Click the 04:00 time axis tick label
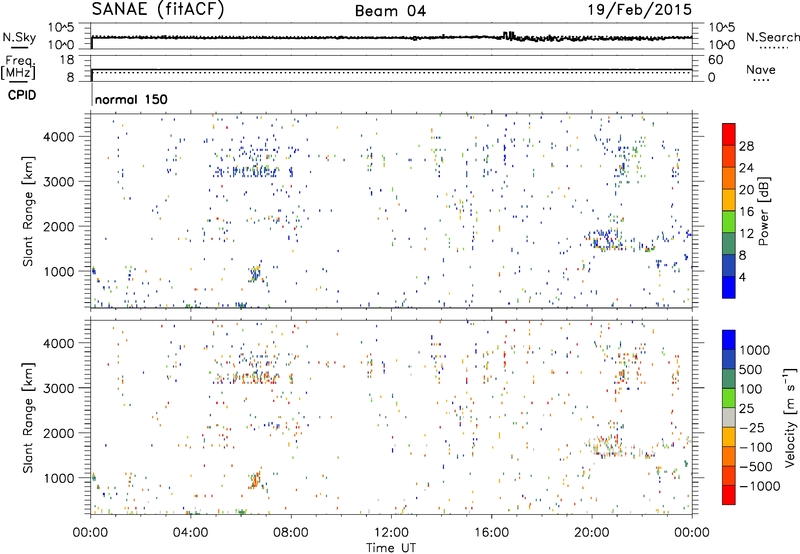The height and width of the screenshot is (554, 800). [x=190, y=533]
